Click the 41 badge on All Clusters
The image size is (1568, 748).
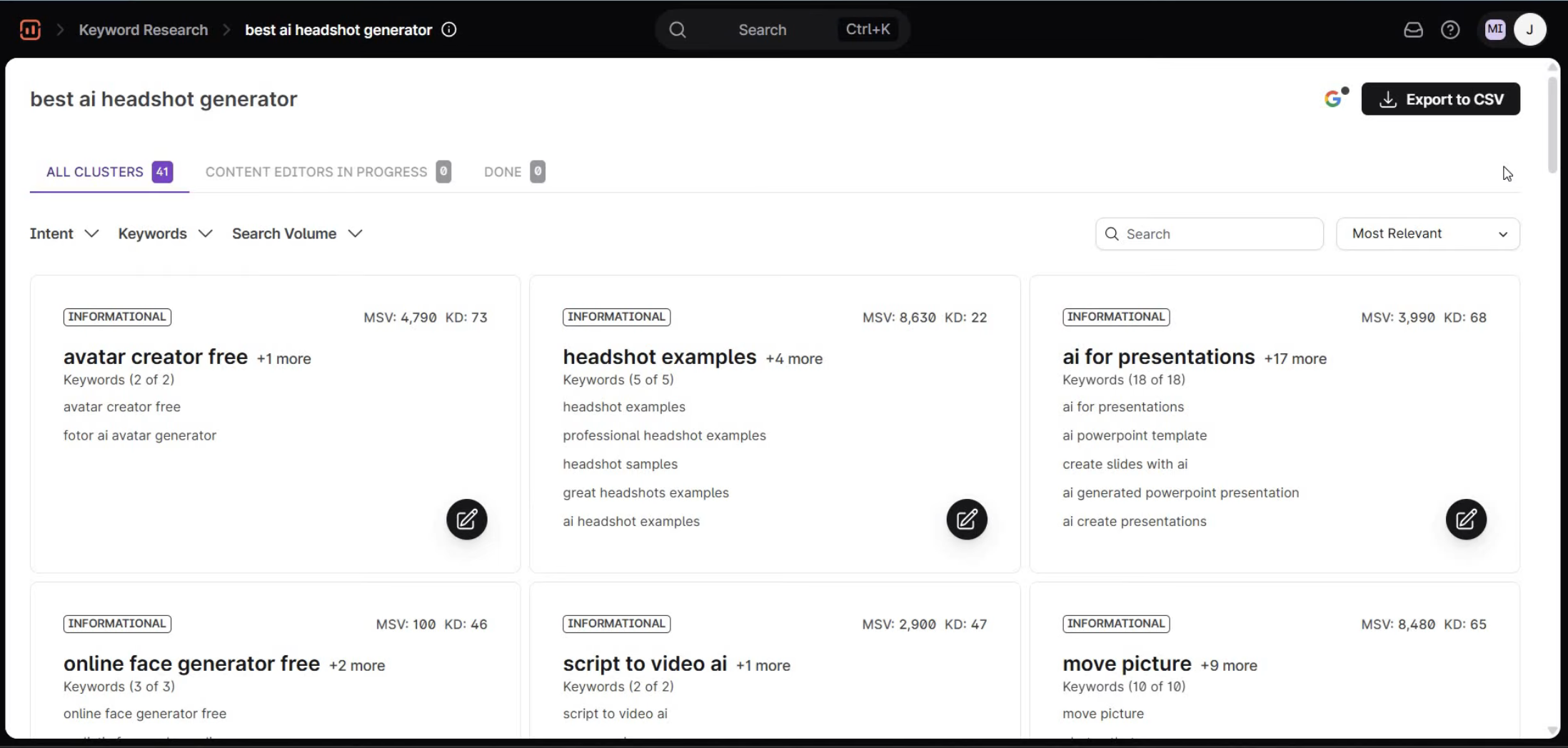pyautogui.click(x=162, y=171)
